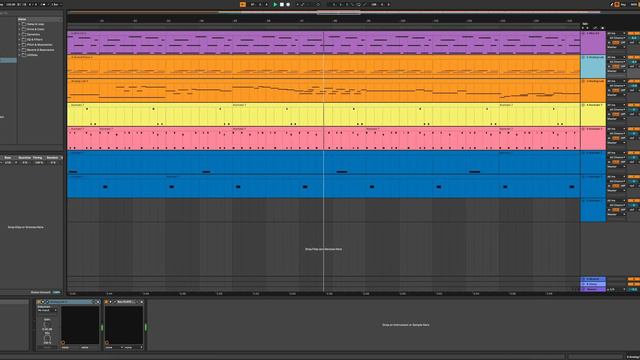This screenshot has width=640, height=360.
Task: Set the purple track monitor to Off
Action: (623, 42)
